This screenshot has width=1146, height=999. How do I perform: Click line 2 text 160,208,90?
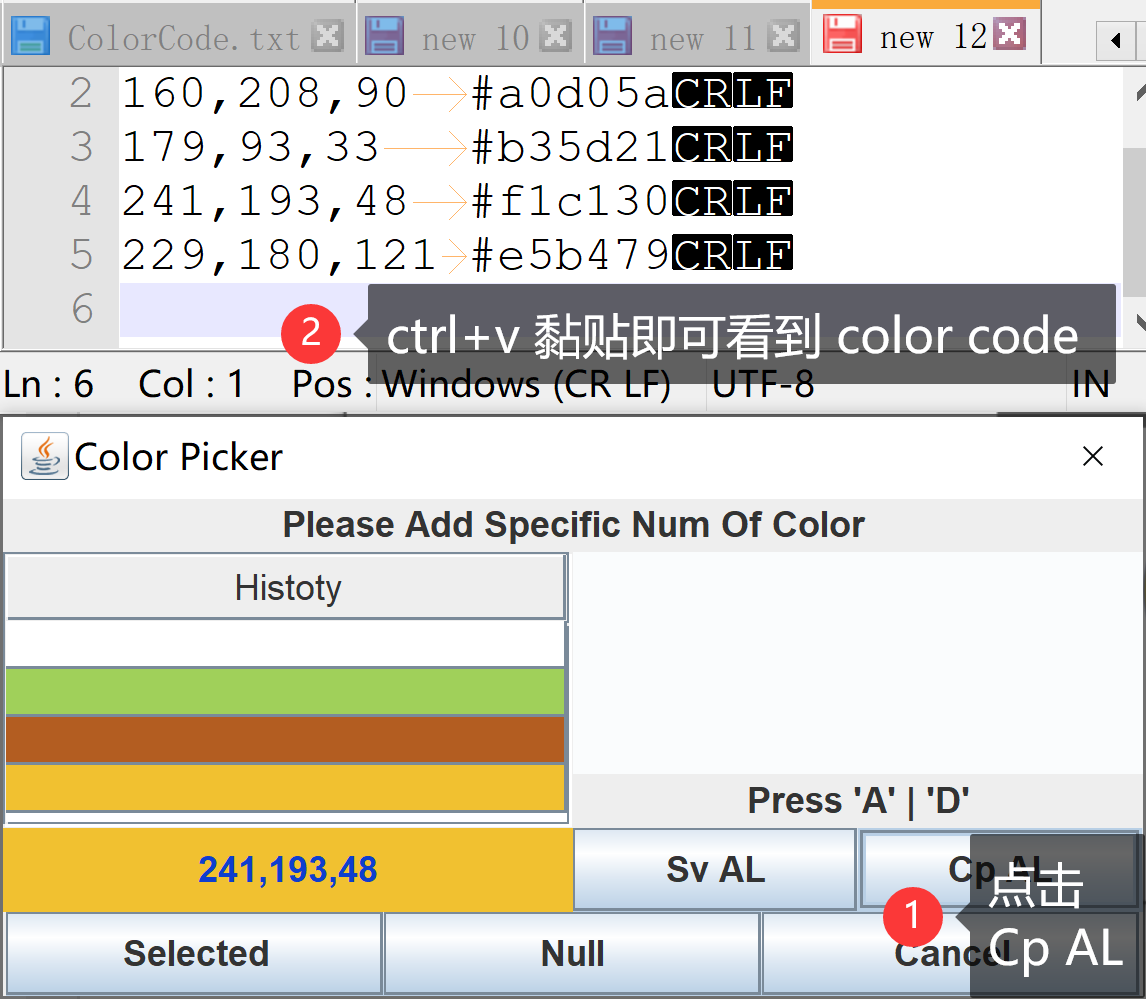tap(264, 94)
